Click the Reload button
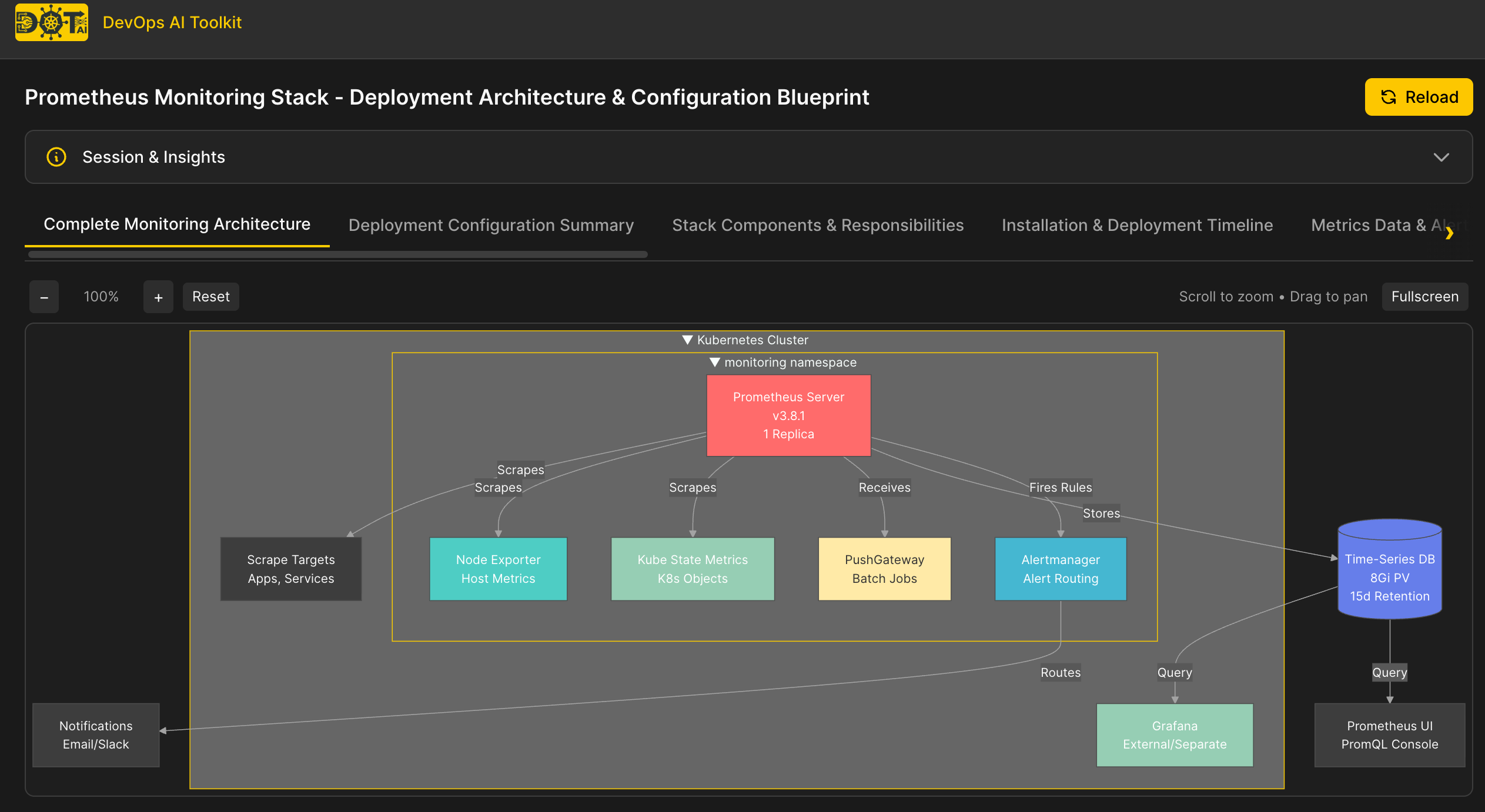 (x=1419, y=97)
